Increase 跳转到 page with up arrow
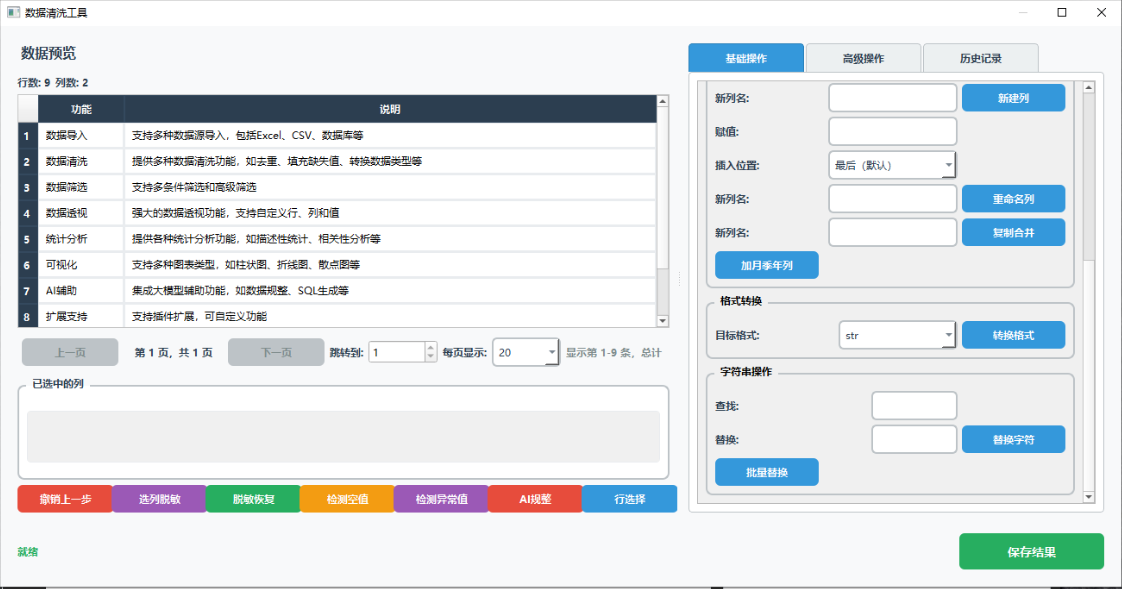The height and width of the screenshot is (589, 1122). (x=431, y=347)
